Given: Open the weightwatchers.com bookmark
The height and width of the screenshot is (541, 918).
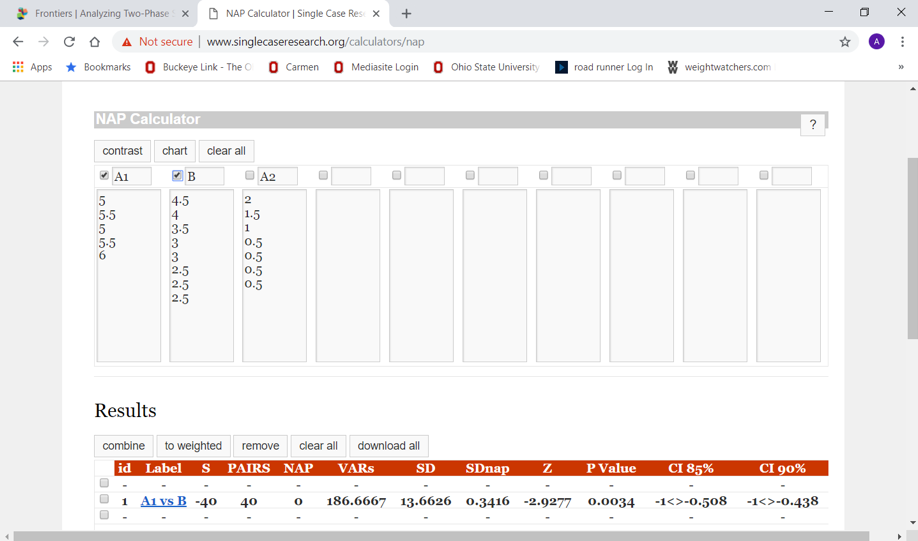Looking at the screenshot, I should (720, 67).
